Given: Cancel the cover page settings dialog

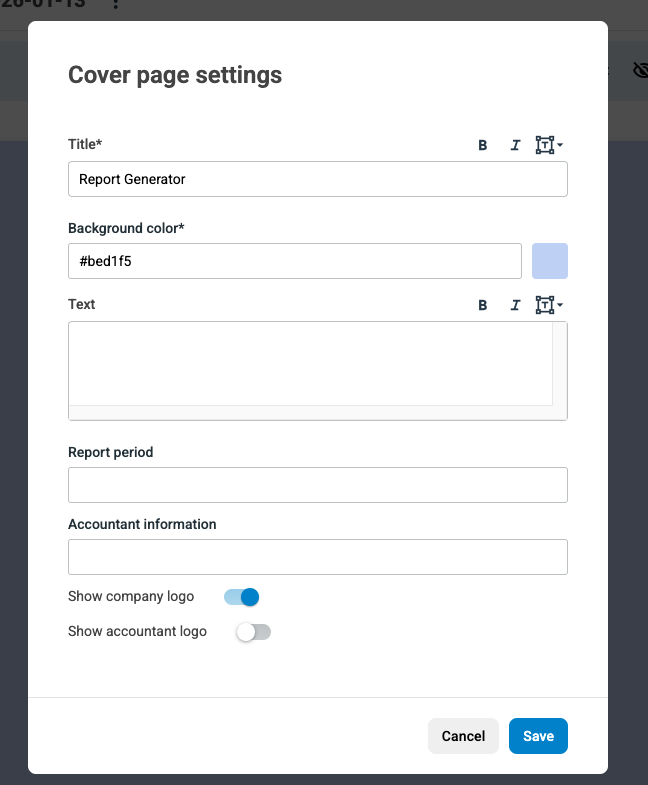Looking at the screenshot, I should pyautogui.click(x=463, y=736).
